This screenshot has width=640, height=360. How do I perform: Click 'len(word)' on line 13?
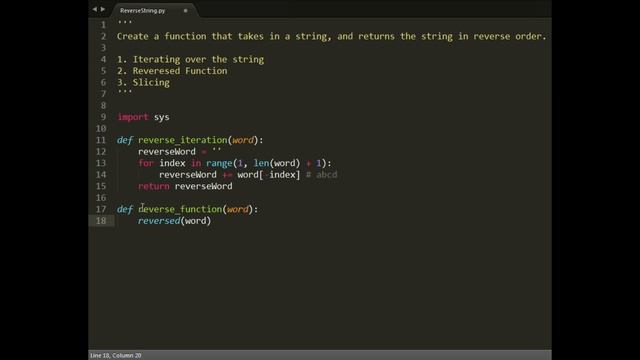tap(276, 163)
